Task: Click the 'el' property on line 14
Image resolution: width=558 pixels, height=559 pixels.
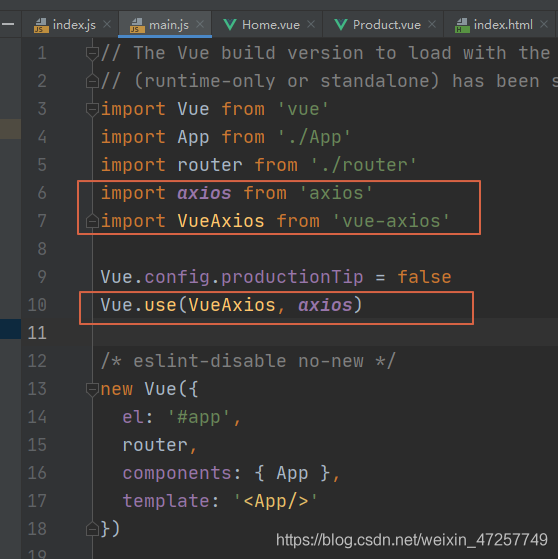Action: pos(133,417)
